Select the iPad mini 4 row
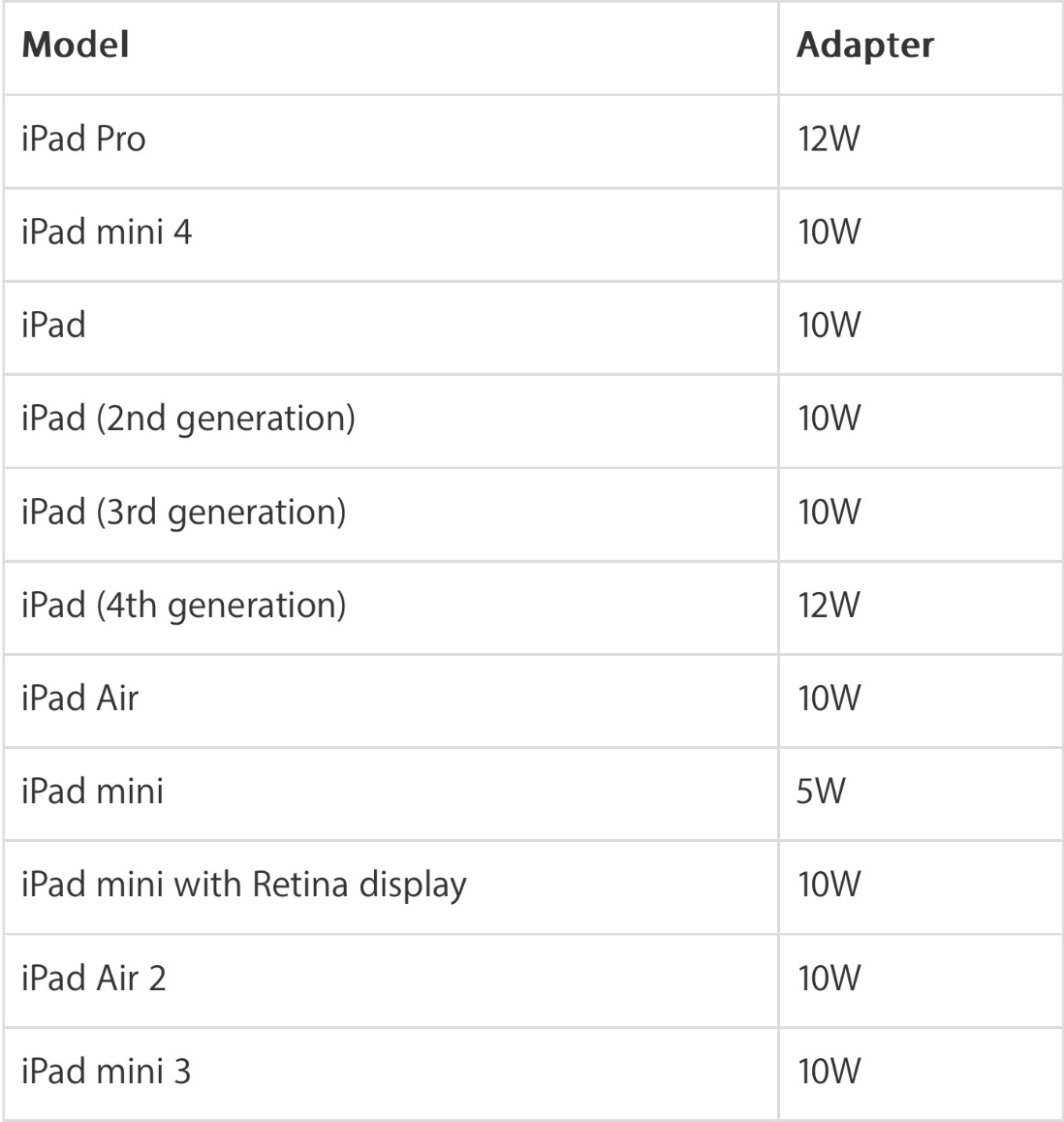Screen dimensions: 1064x1122 coord(533,234)
